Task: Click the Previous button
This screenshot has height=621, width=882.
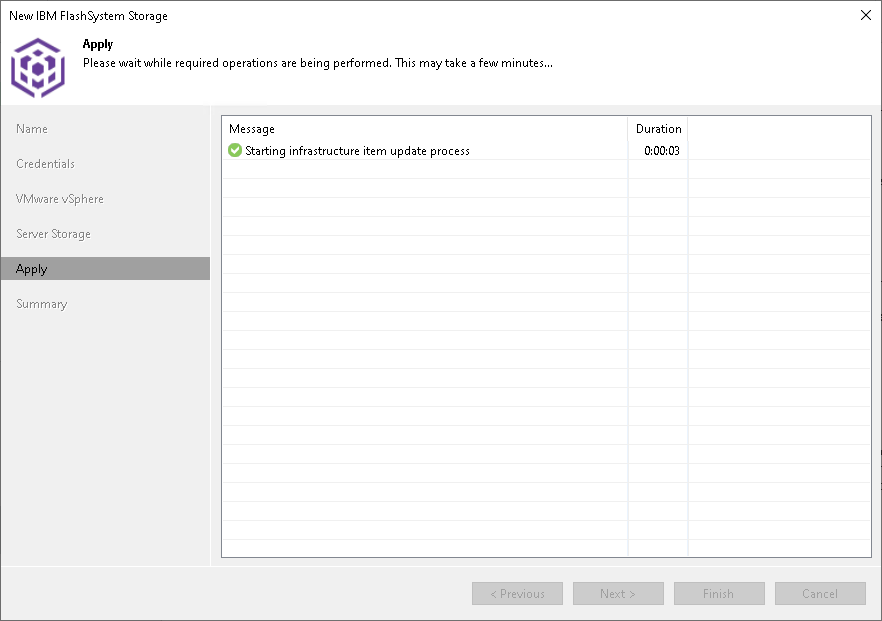Action: click(518, 593)
